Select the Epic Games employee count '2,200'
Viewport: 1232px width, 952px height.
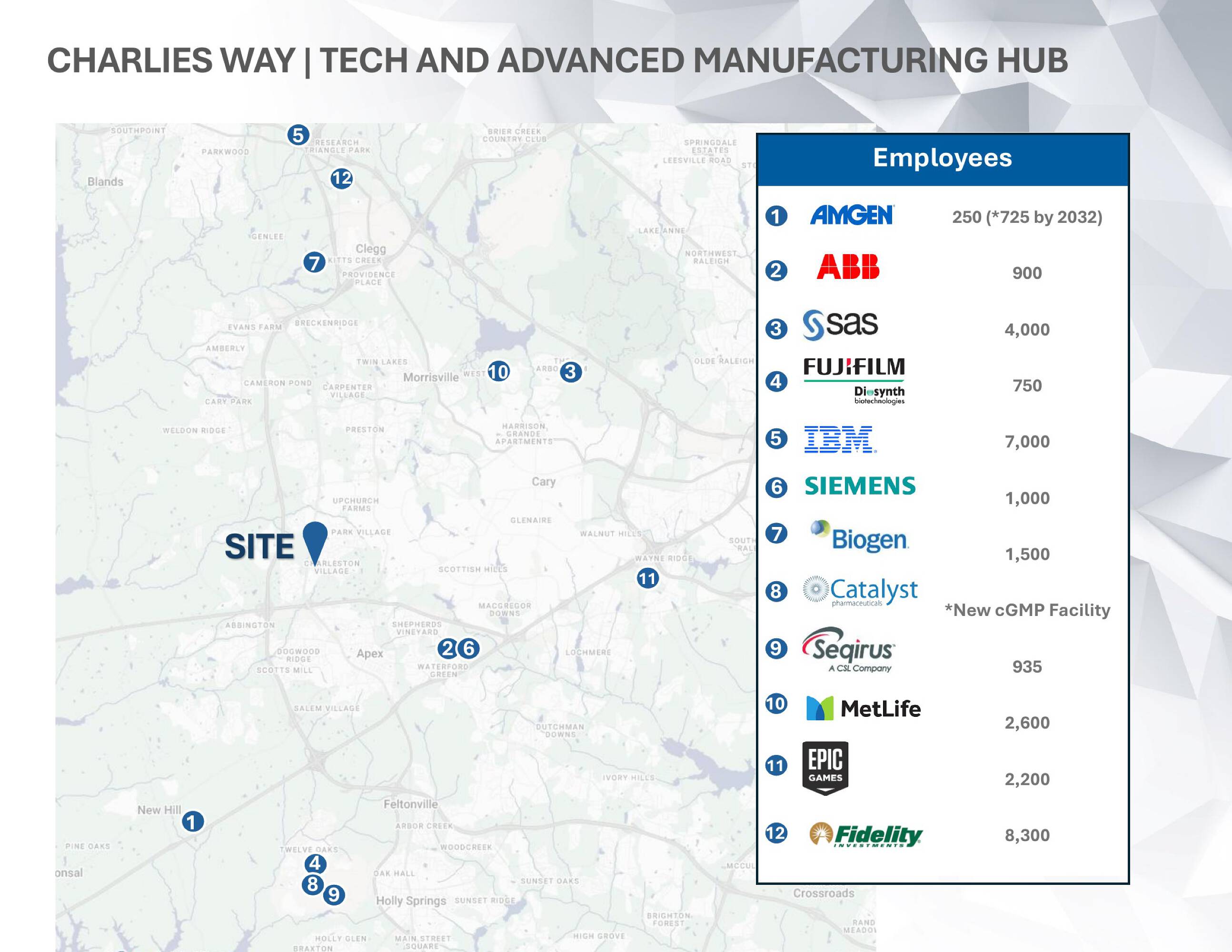pos(1027,779)
